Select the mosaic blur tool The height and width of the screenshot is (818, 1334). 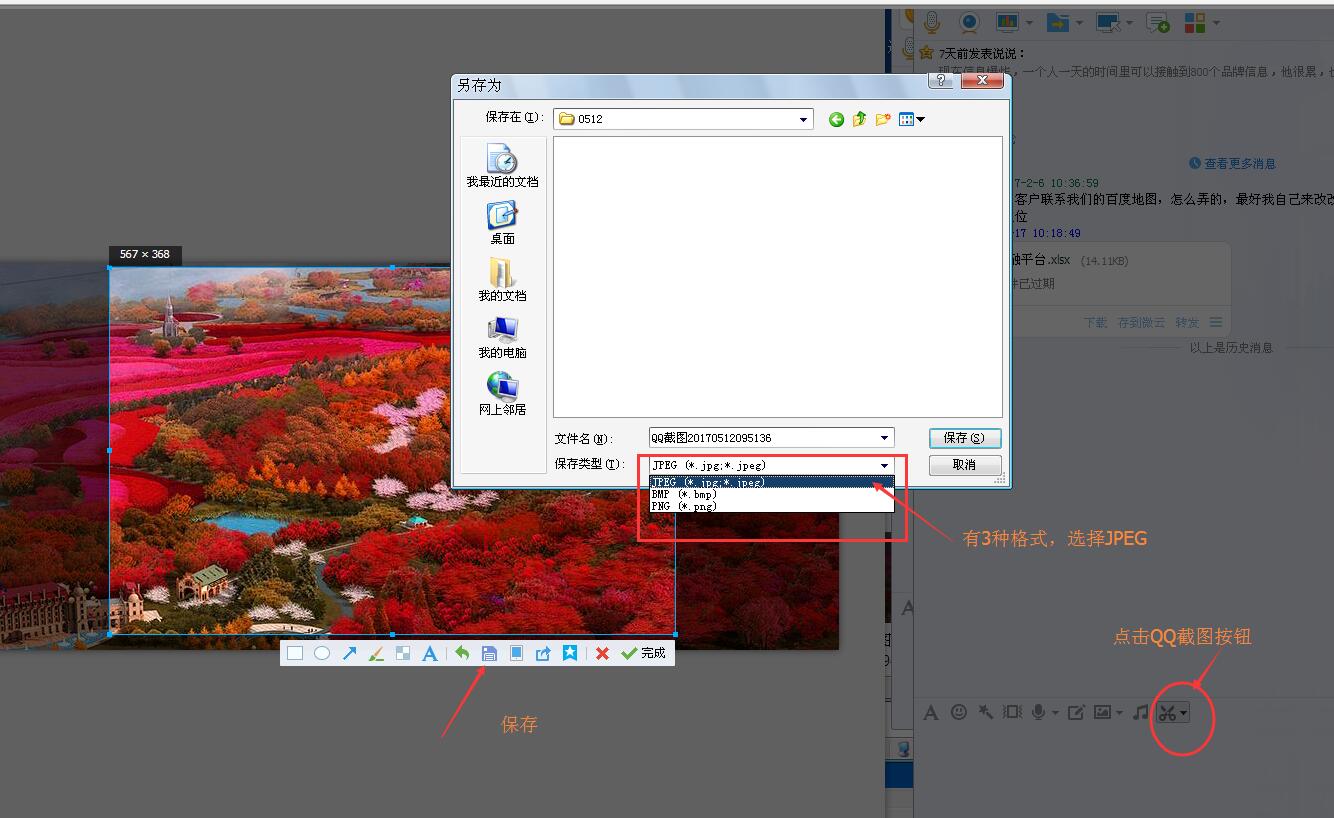pos(403,653)
